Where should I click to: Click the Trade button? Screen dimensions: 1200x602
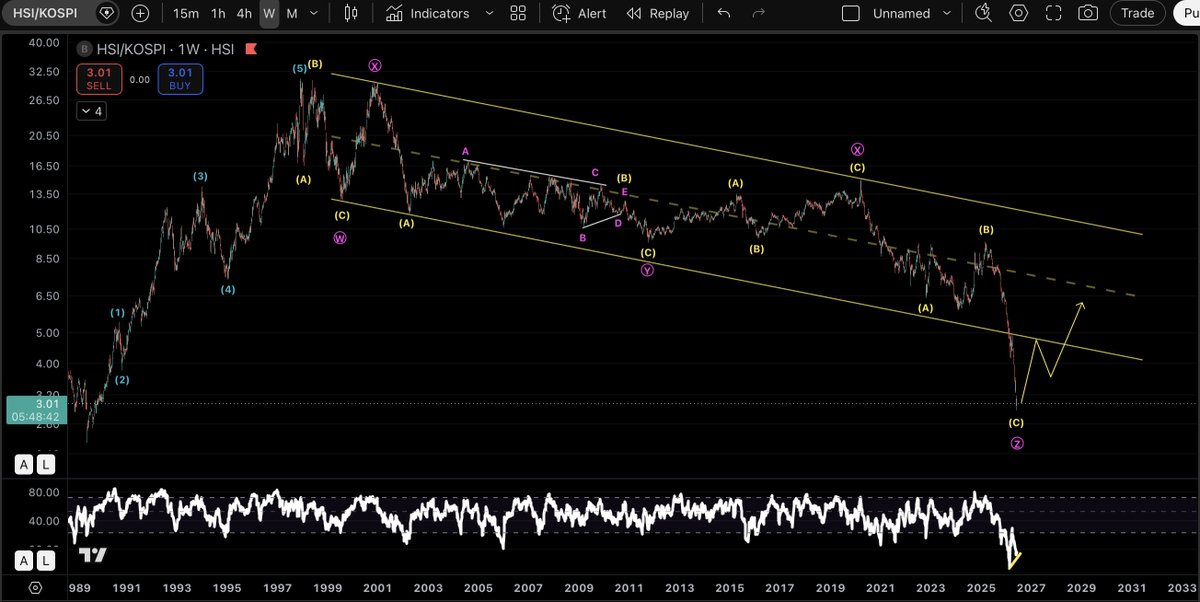tap(1137, 13)
